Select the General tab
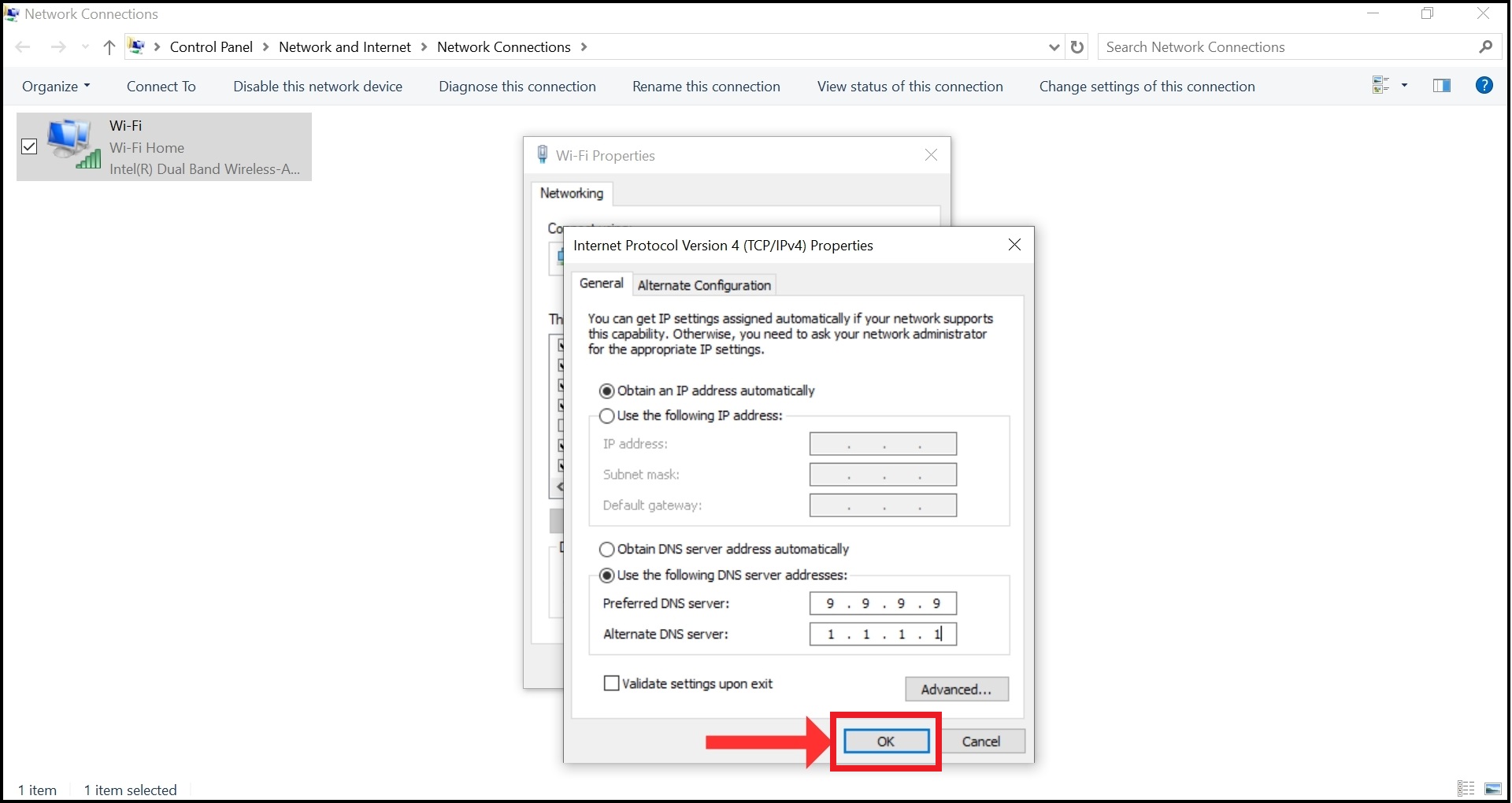The image size is (1512, 803). click(602, 283)
